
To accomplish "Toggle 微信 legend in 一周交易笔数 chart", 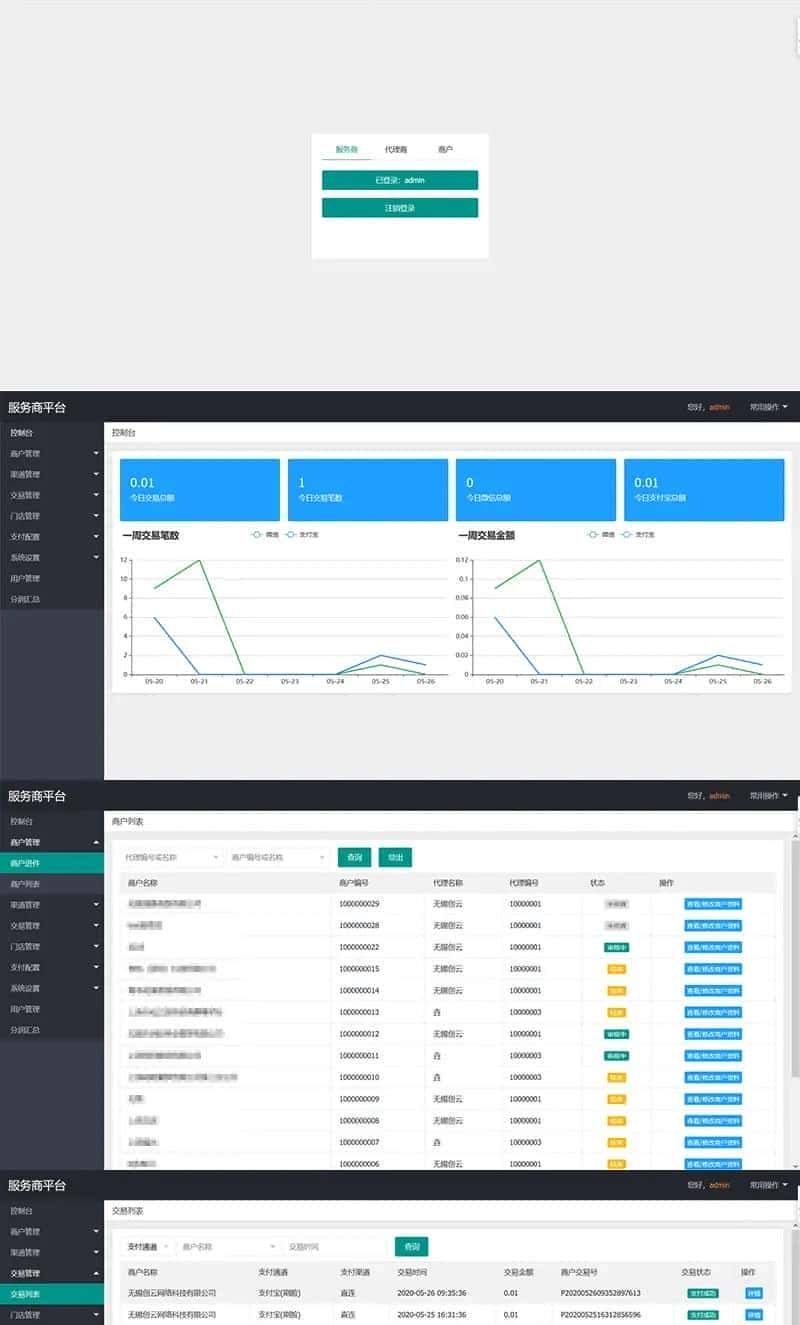I will pos(266,535).
